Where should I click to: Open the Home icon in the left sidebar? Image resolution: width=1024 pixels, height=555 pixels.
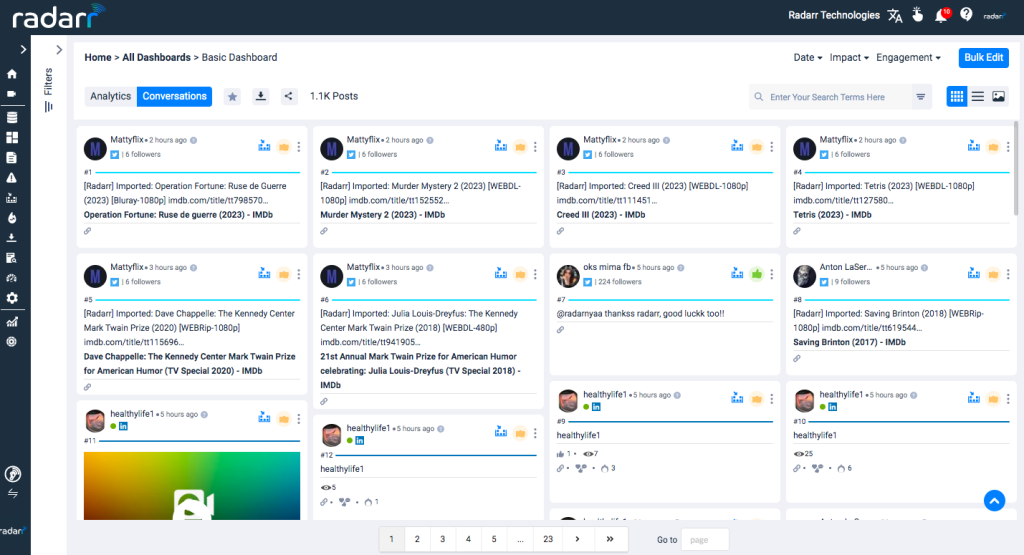[12, 74]
